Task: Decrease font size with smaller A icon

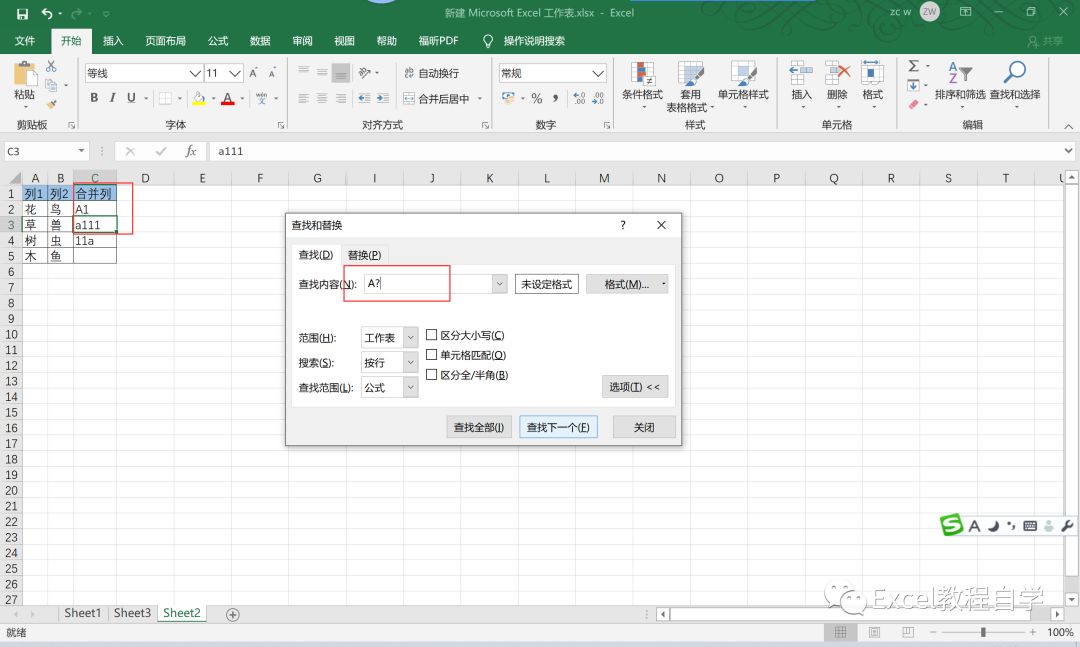Action: (272, 73)
